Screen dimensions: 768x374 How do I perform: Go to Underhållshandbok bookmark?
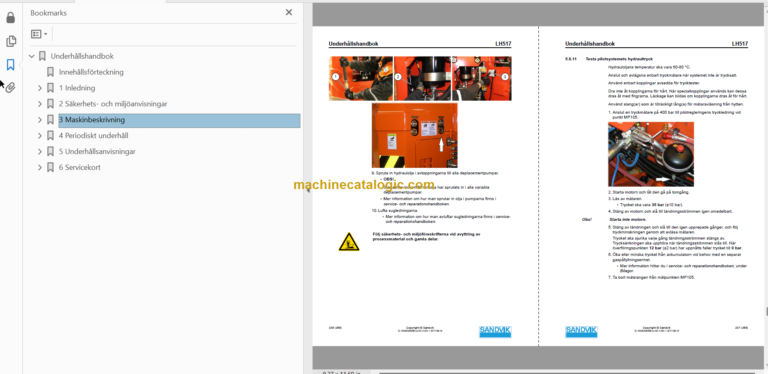point(82,56)
